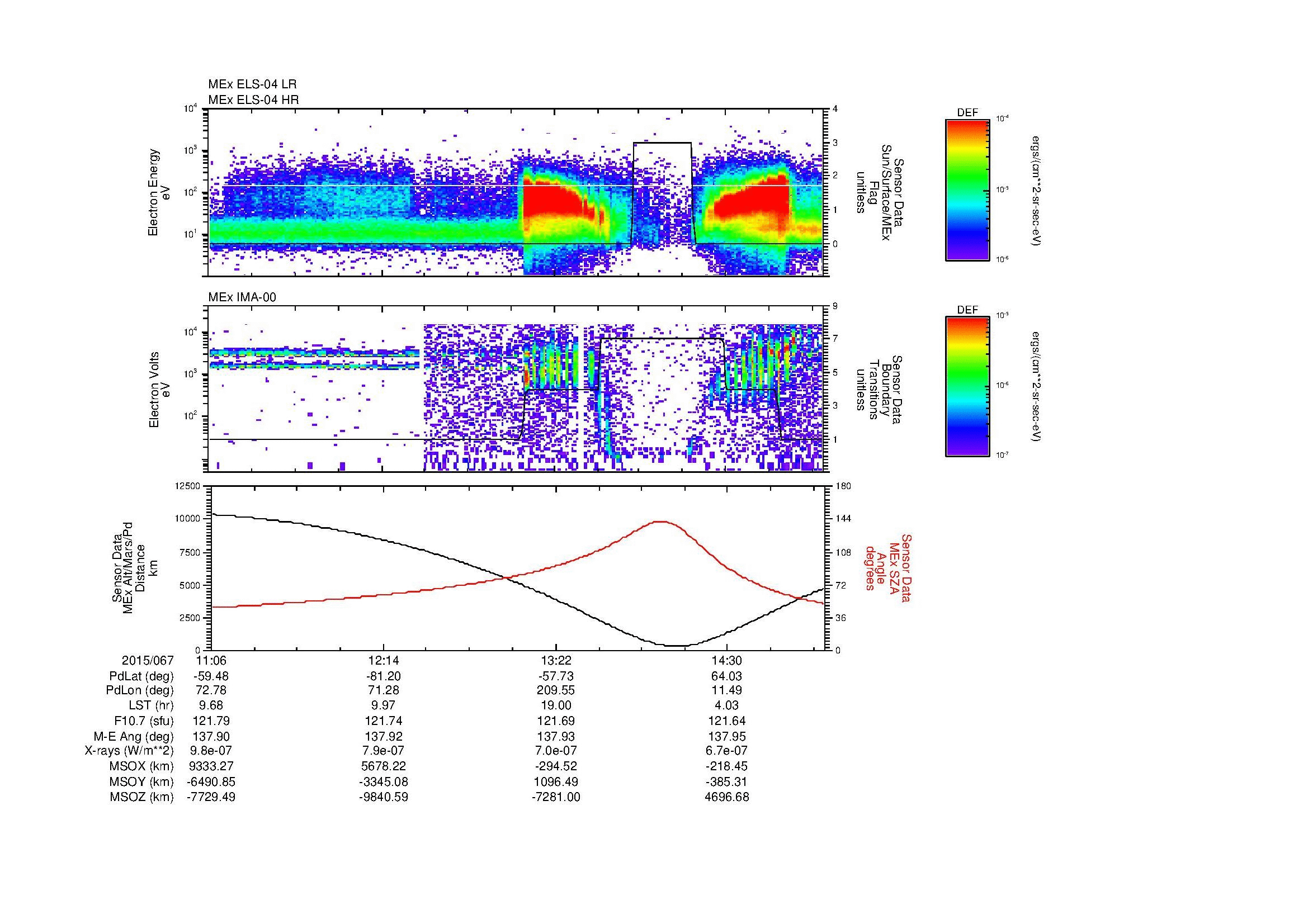Click the SZA axis tick '108'
The width and height of the screenshot is (1308, 924).
pos(843,552)
